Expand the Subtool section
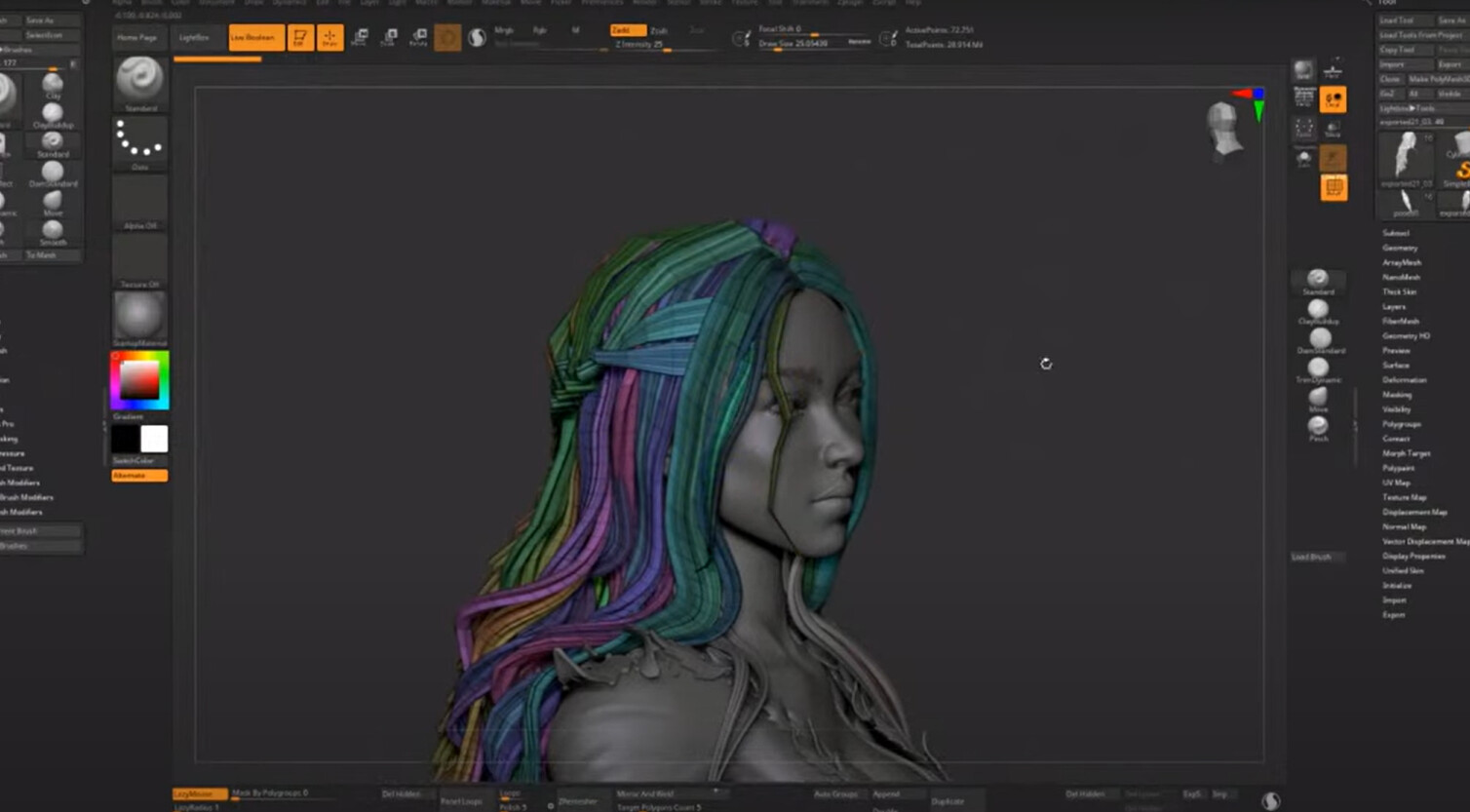1470x812 pixels. pyautogui.click(x=1396, y=233)
